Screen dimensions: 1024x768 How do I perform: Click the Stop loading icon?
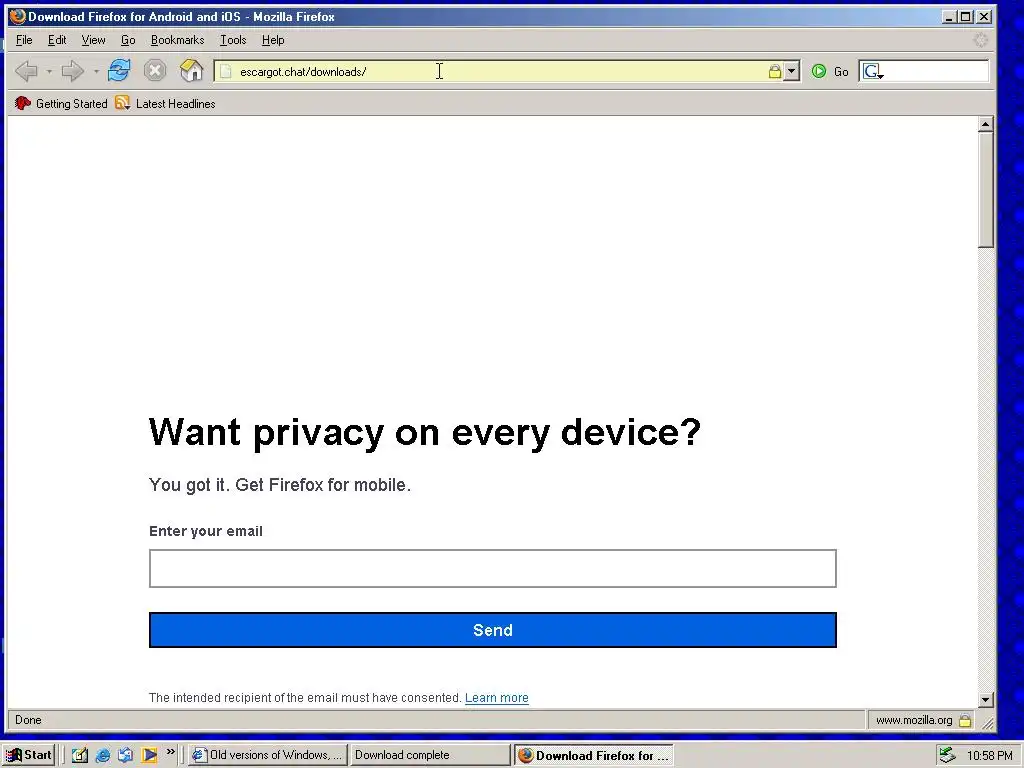coord(155,70)
